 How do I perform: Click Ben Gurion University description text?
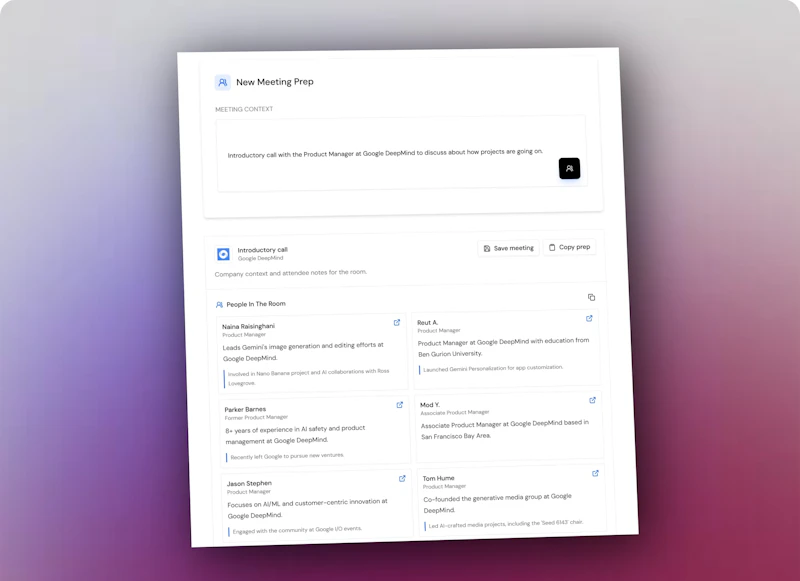[x=504, y=347]
